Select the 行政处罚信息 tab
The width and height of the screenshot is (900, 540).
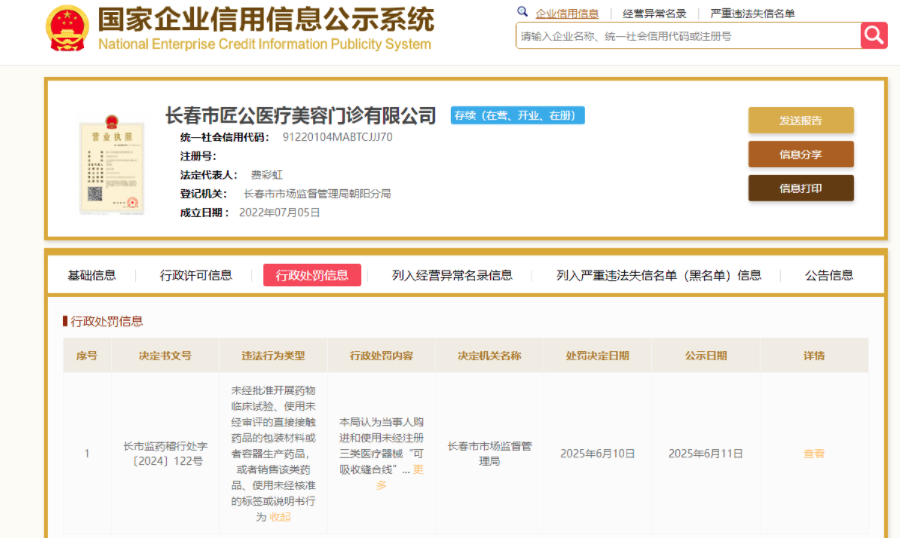click(x=312, y=275)
